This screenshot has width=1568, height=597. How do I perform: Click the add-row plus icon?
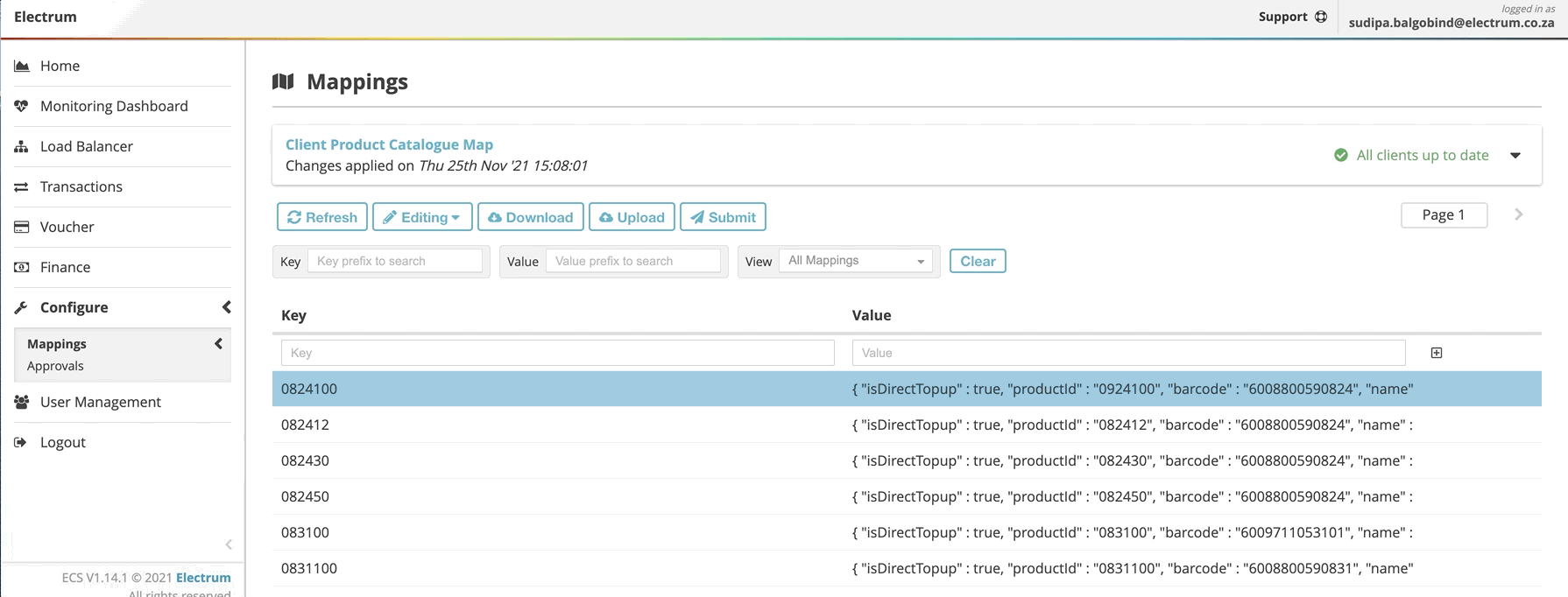coord(1437,353)
